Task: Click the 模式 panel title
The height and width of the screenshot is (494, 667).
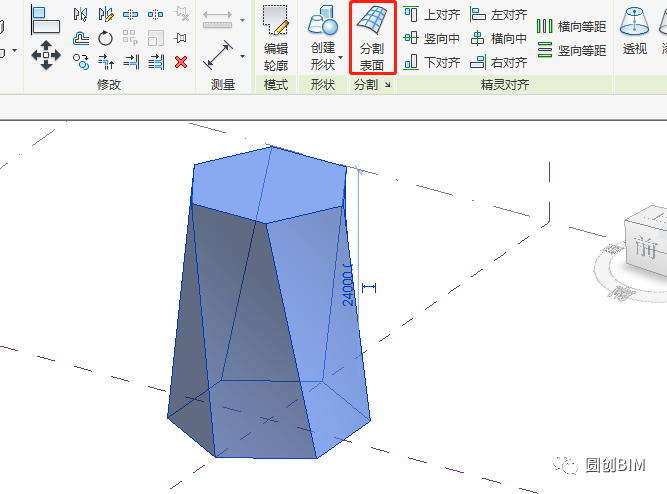Action: (276, 85)
